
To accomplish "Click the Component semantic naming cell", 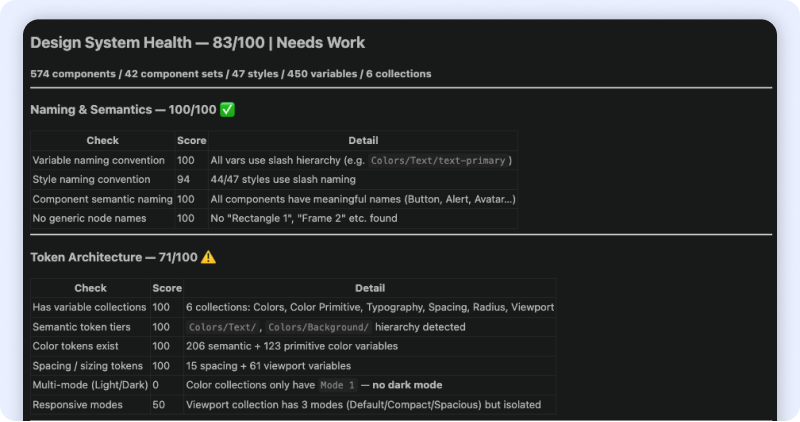I will tap(102, 199).
